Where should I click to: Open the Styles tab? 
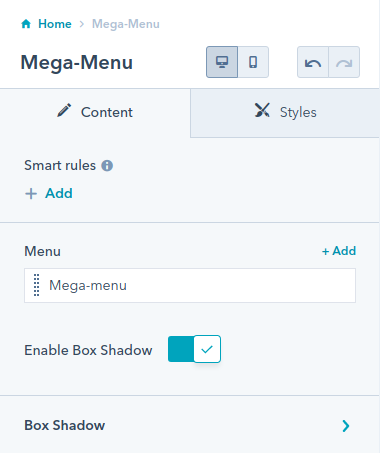tap(285, 112)
